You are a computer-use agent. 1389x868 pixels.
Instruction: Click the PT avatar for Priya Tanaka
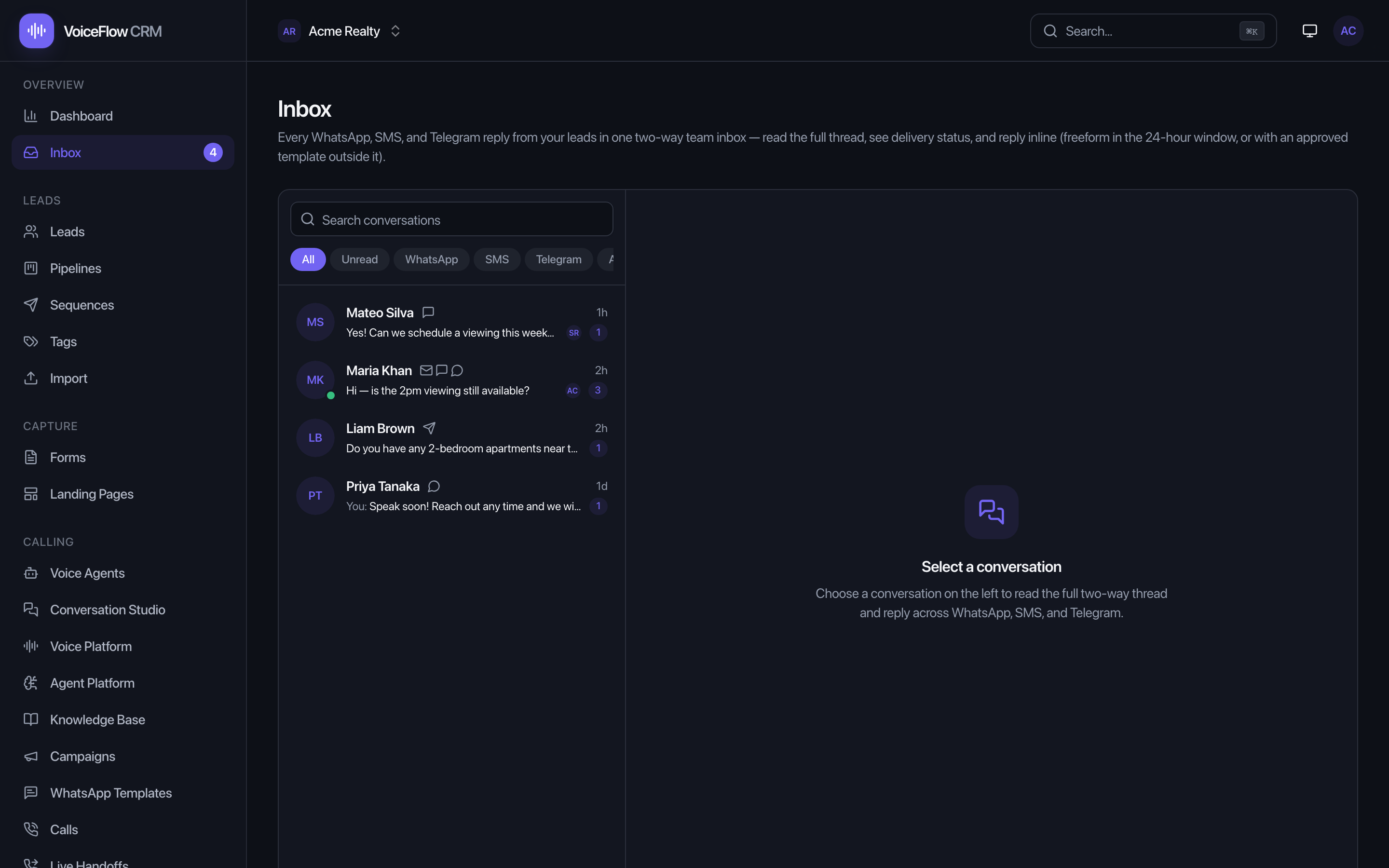[x=315, y=496]
